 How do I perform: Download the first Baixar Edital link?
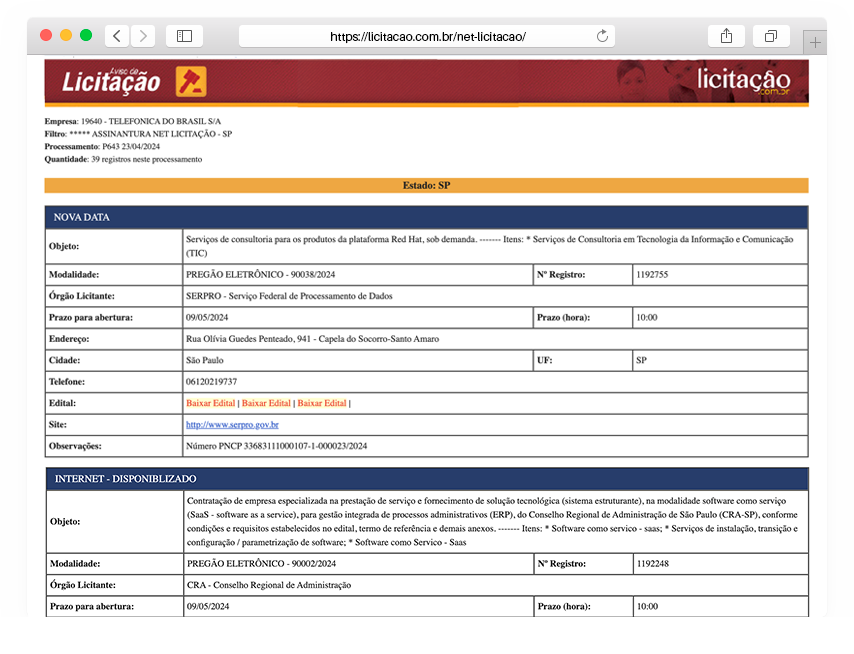[x=210, y=403]
